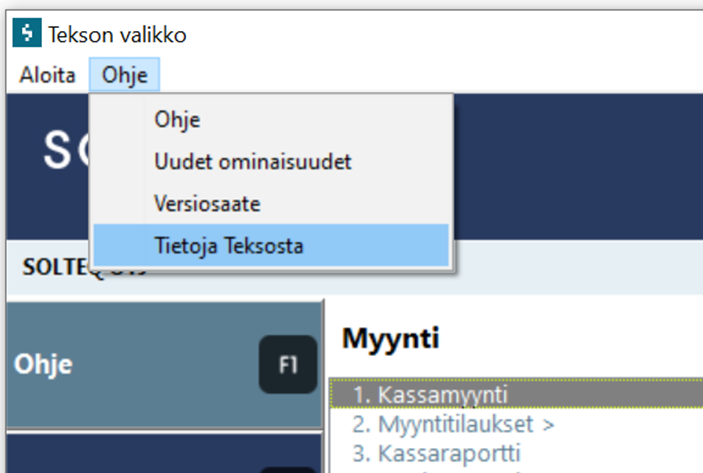Click the white logo text in blue header

click(x=63, y=149)
